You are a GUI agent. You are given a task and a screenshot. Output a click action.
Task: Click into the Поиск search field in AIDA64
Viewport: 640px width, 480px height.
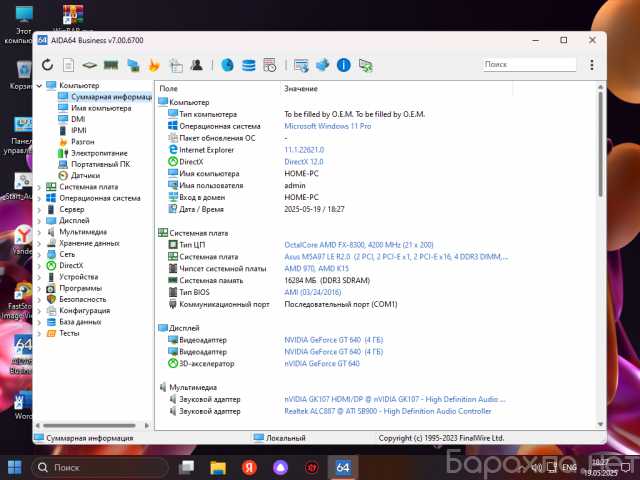click(x=529, y=64)
